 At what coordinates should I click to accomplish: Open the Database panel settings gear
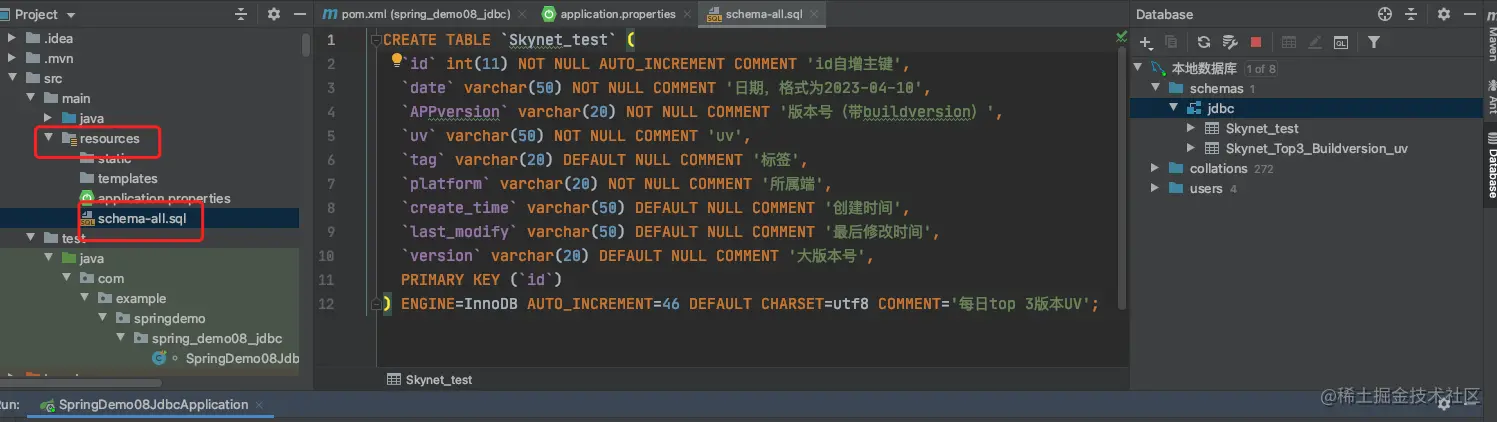coord(1444,14)
